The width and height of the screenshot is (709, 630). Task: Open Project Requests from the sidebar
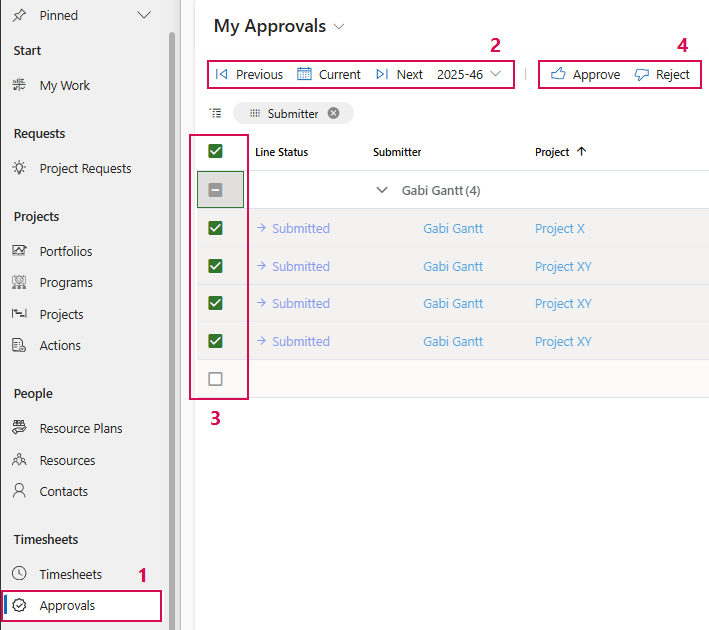(85, 168)
